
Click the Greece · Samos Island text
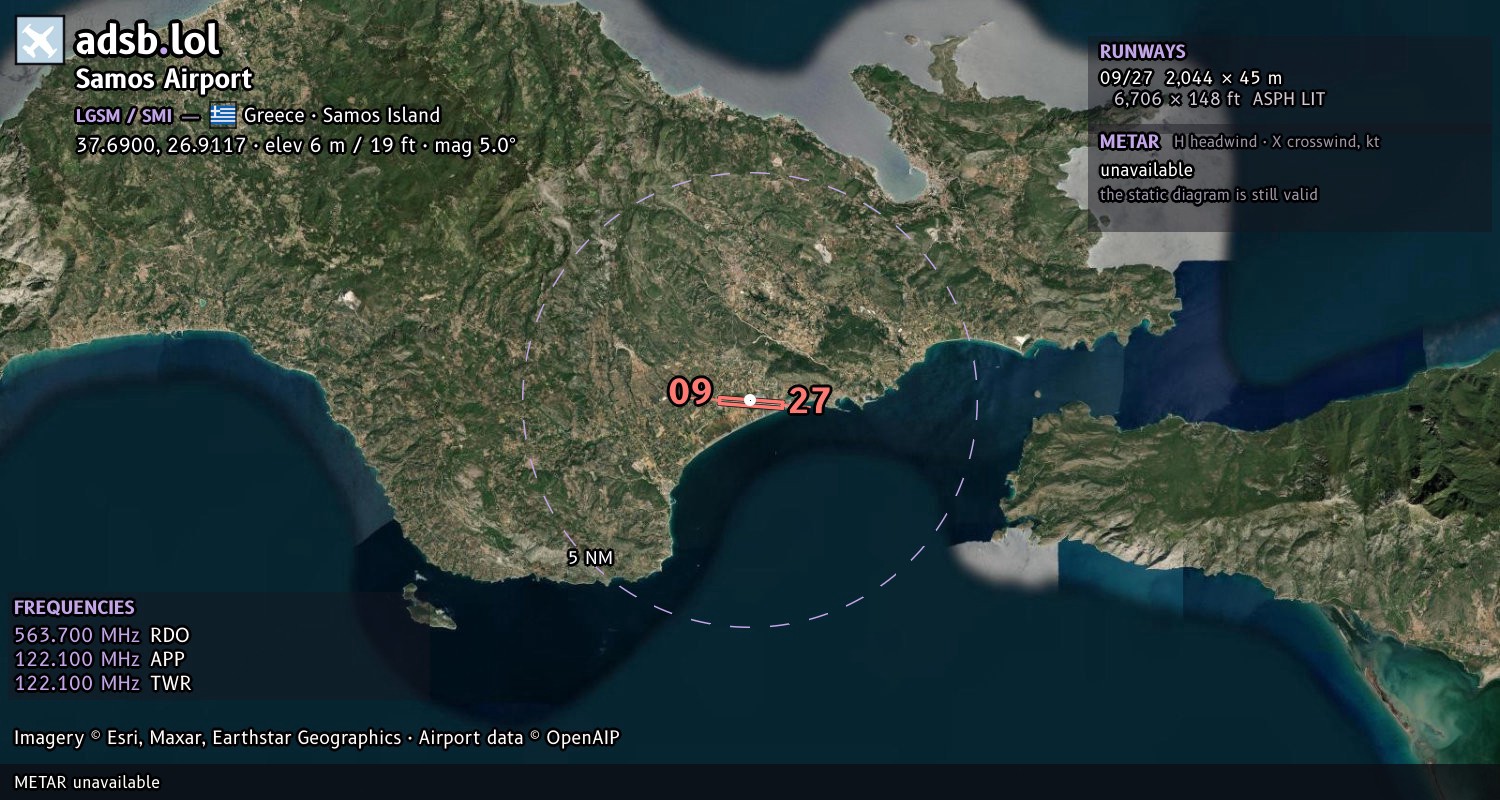point(342,115)
